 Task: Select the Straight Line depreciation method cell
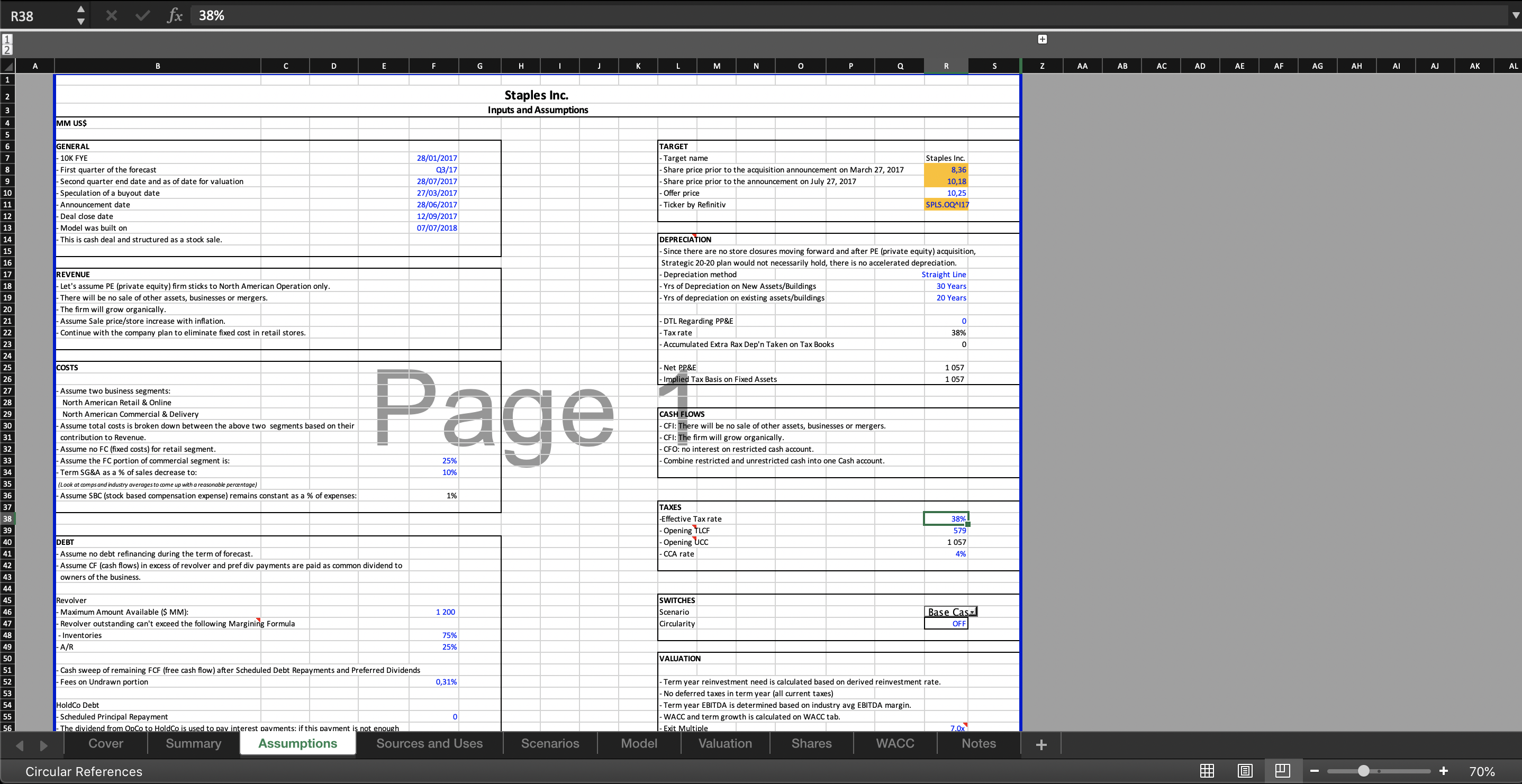946,274
